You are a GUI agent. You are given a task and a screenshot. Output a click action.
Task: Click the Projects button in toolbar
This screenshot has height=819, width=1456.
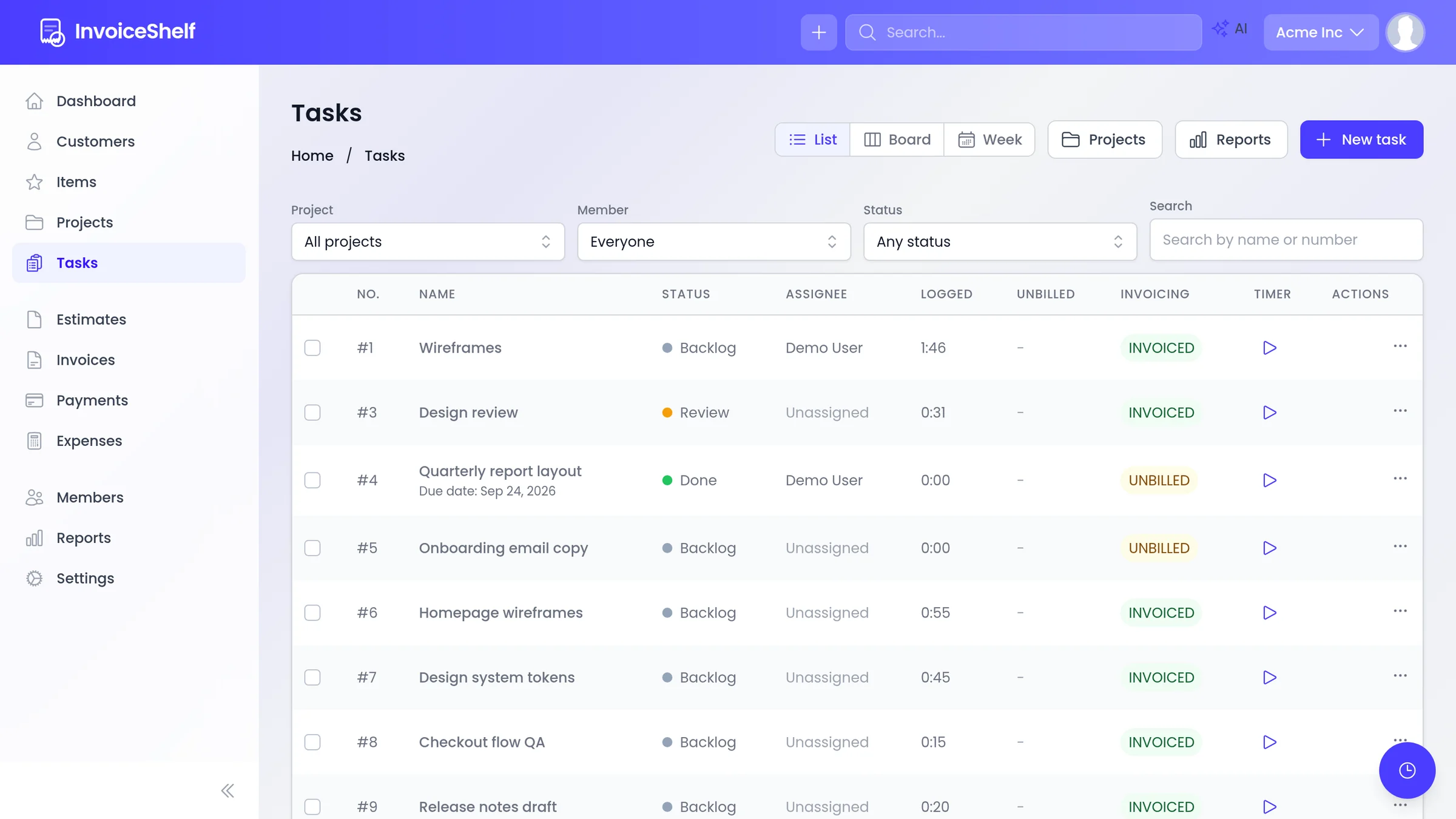click(1104, 140)
